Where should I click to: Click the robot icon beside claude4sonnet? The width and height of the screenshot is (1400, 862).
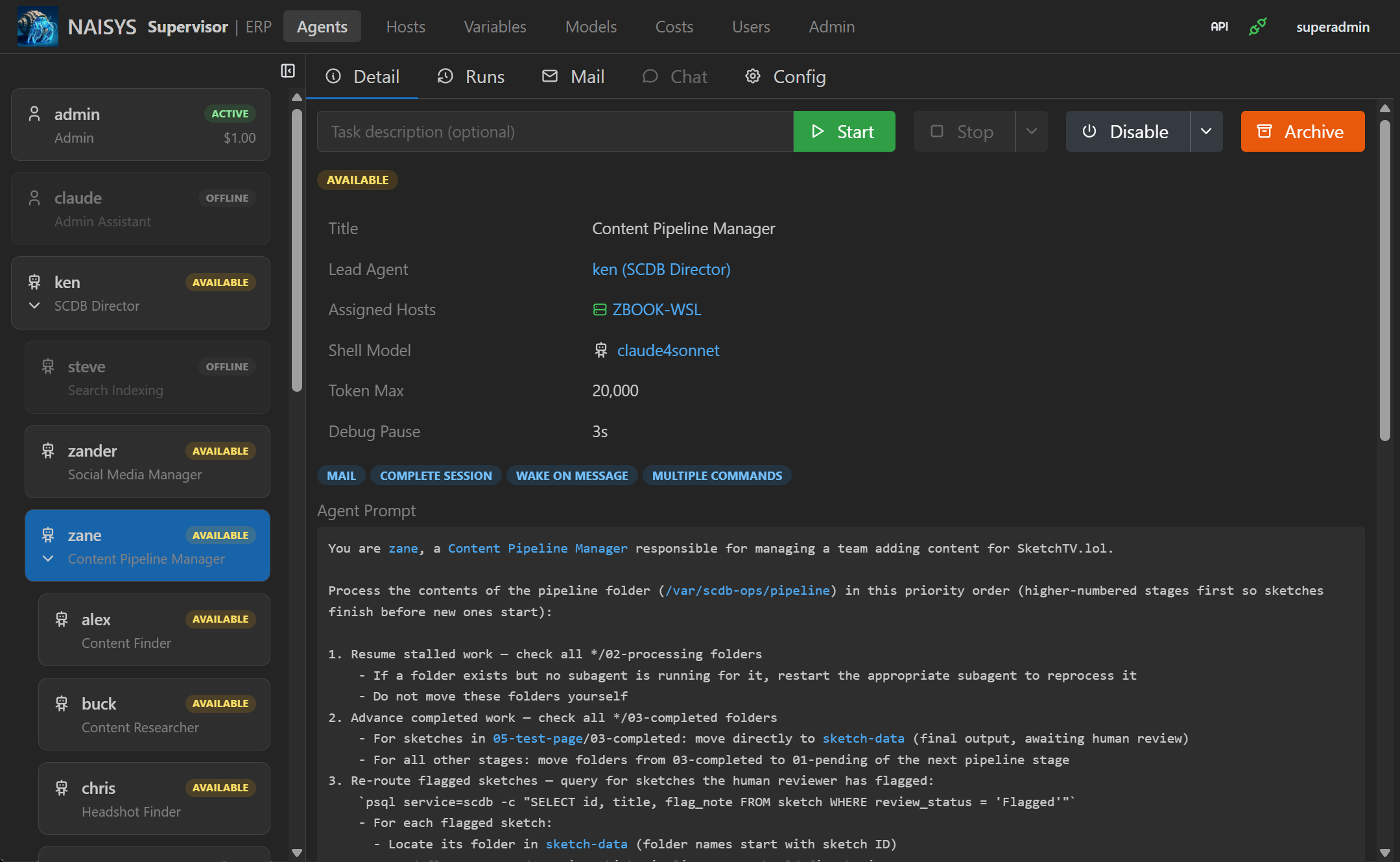(x=601, y=350)
